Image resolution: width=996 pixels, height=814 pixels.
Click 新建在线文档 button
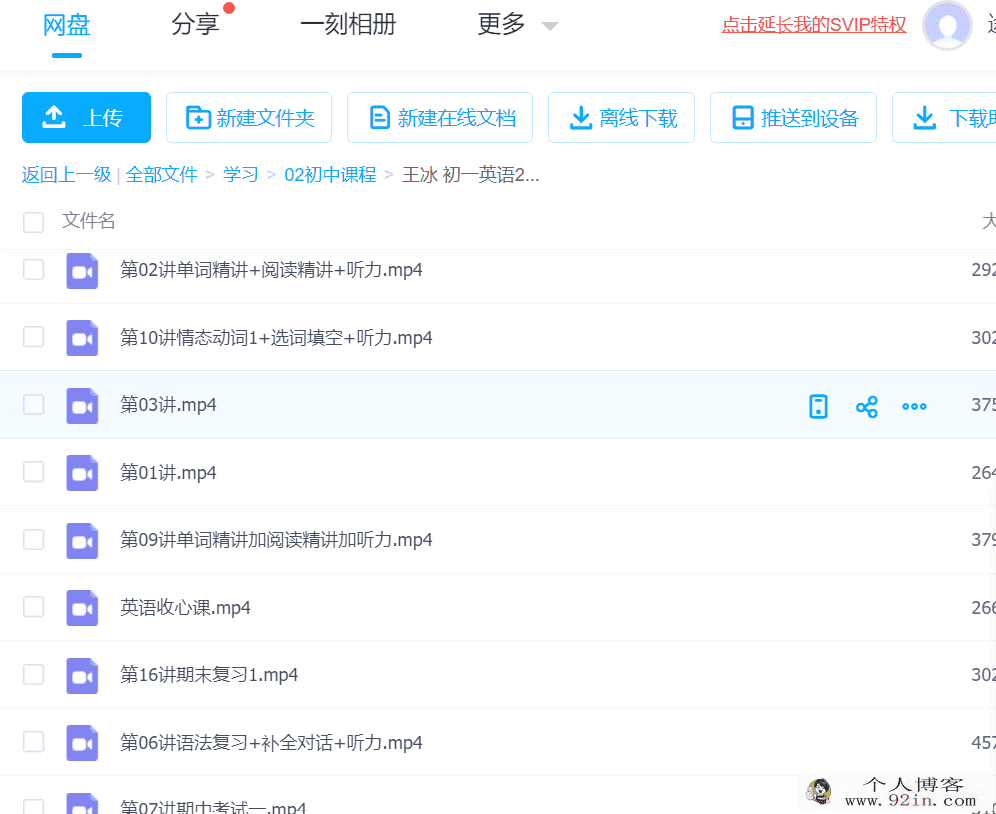click(440, 118)
